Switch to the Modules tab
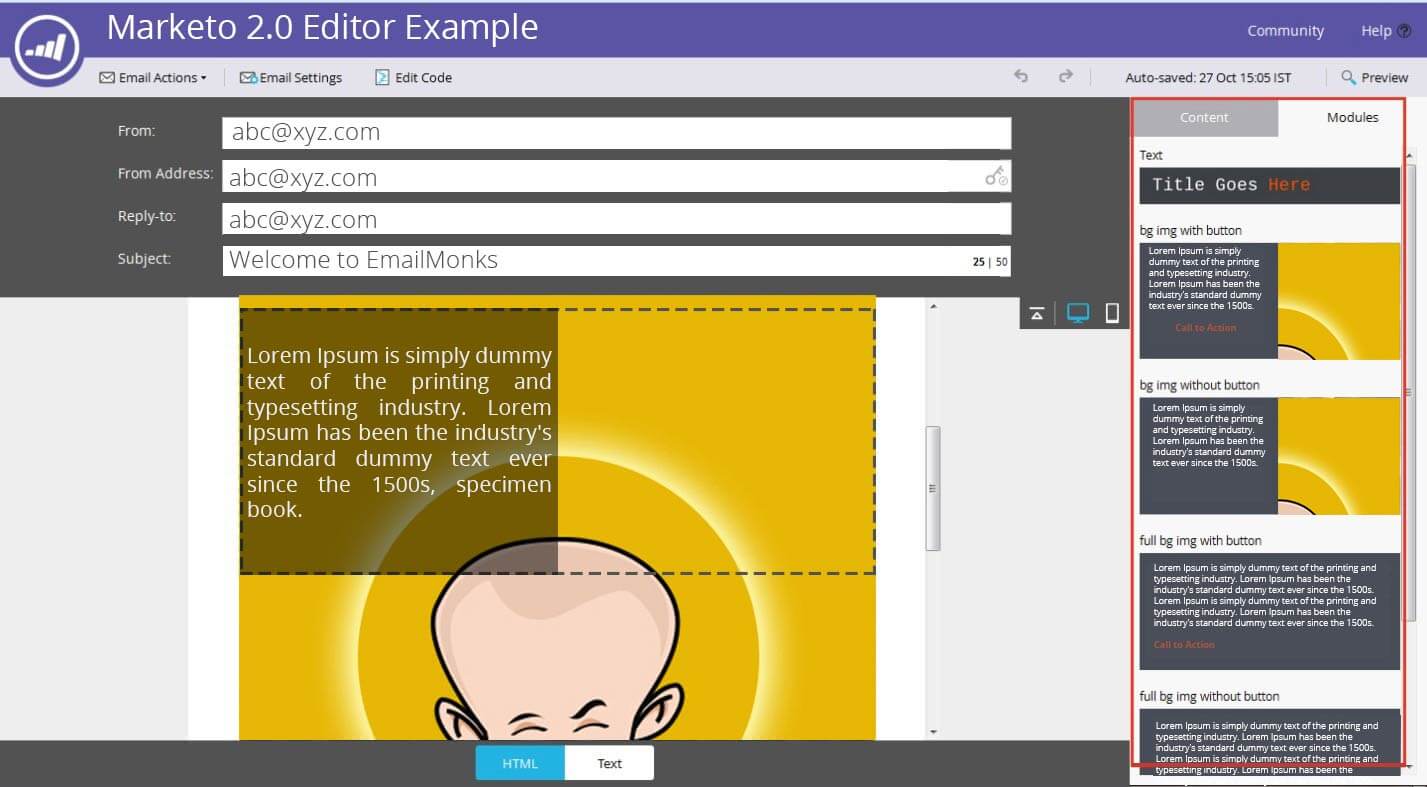This screenshot has height=787, width=1427. point(1352,117)
